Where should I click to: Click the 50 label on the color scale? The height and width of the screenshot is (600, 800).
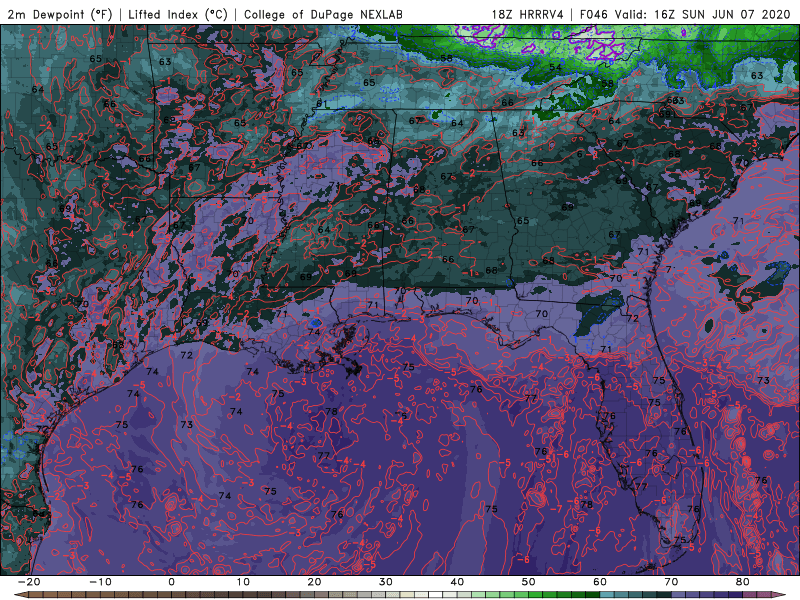pos(529,582)
